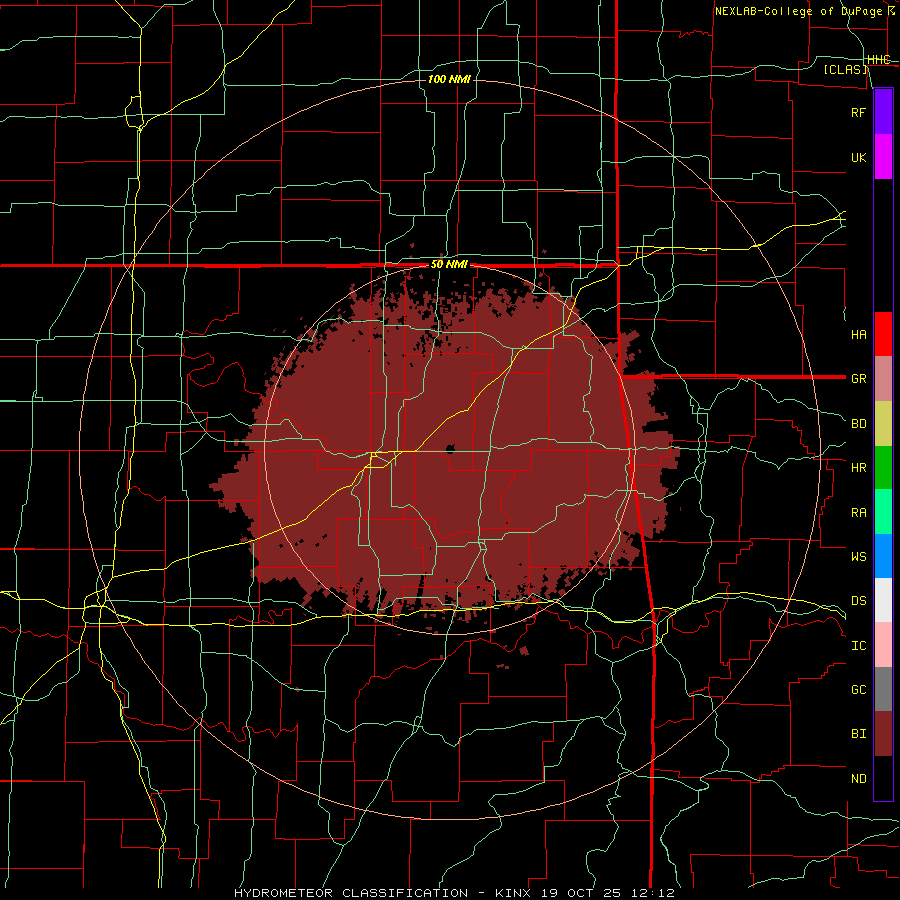Click the "12:12" time stamp
This screenshot has width=900, height=900.
click(651, 893)
